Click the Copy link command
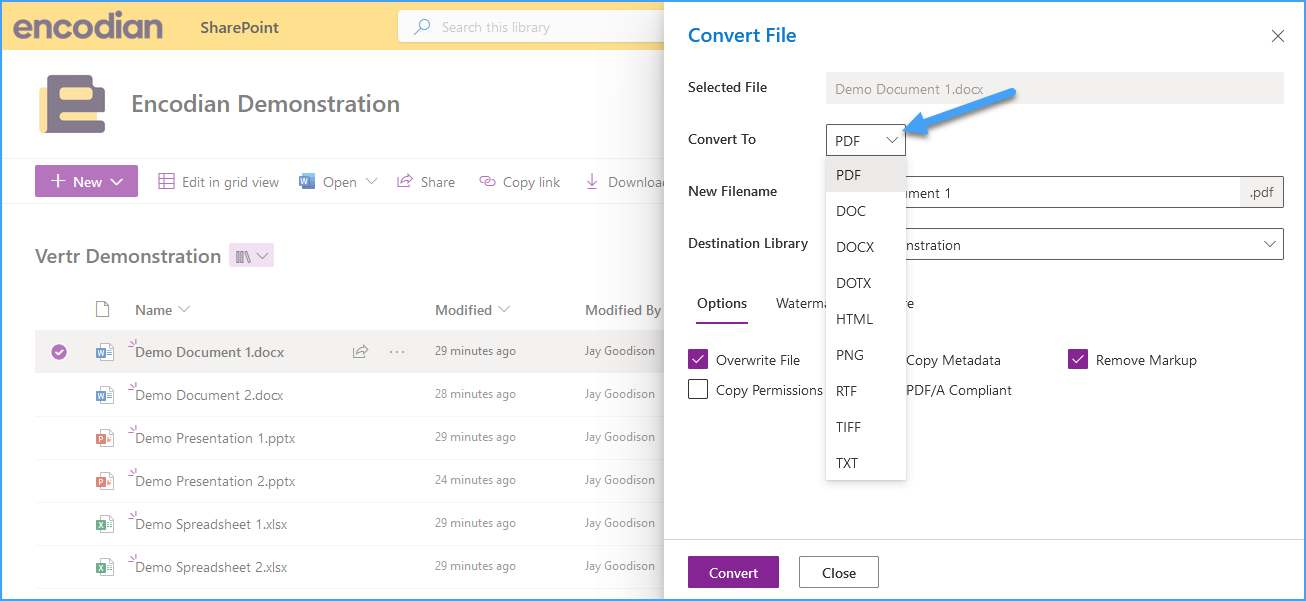Viewport: 1306px width, 601px height. tap(519, 182)
